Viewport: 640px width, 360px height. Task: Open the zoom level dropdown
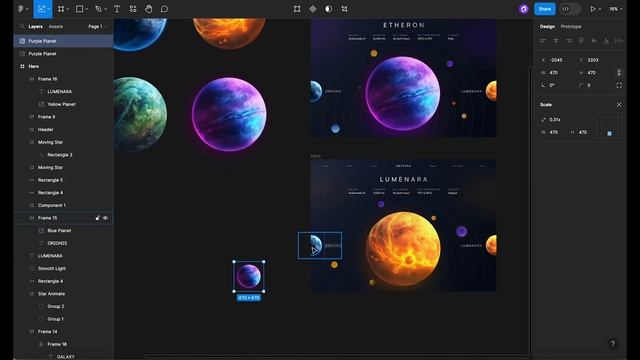tap(616, 9)
